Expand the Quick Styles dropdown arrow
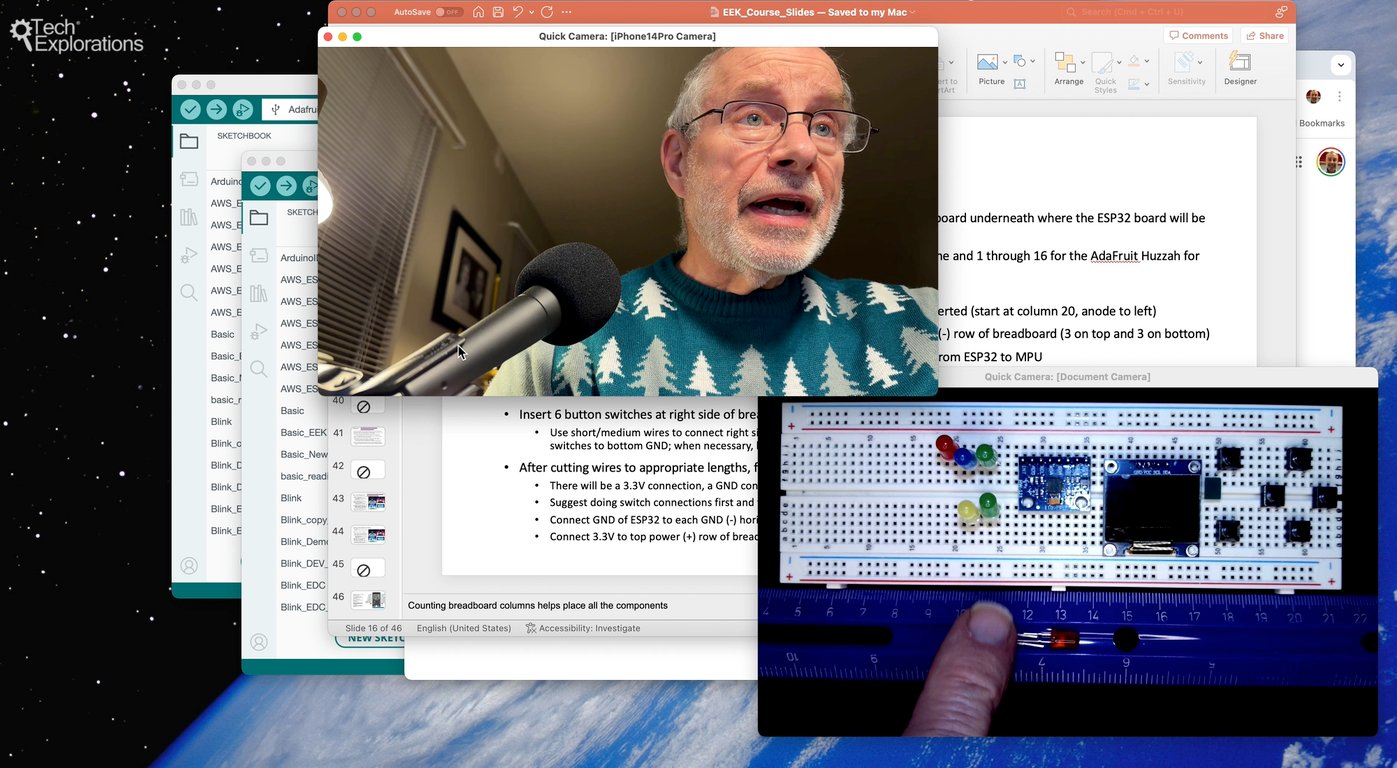Screen dimensions: 1397x768 (x=1117, y=62)
